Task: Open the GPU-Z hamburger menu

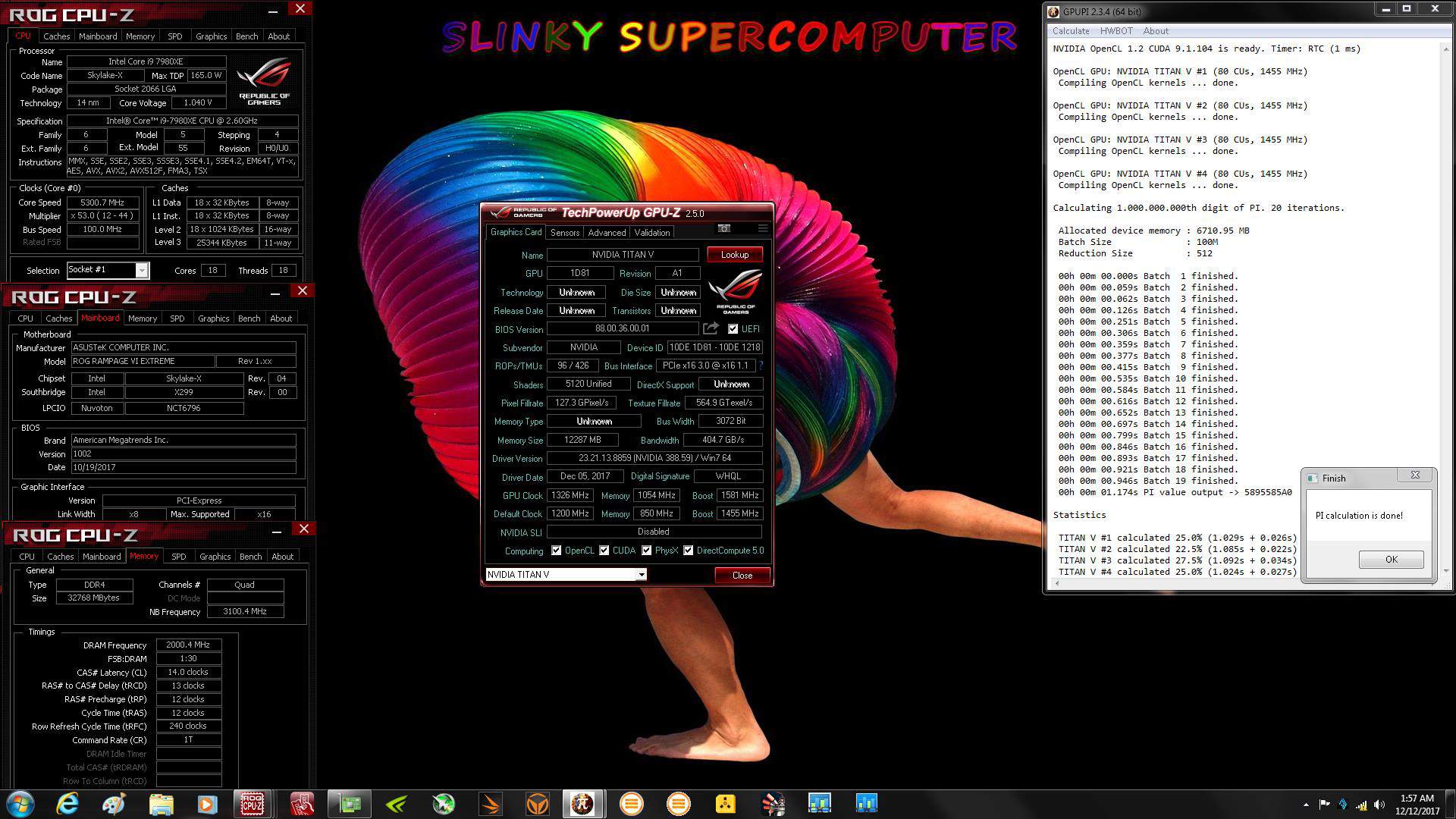Action: tap(762, 229)
